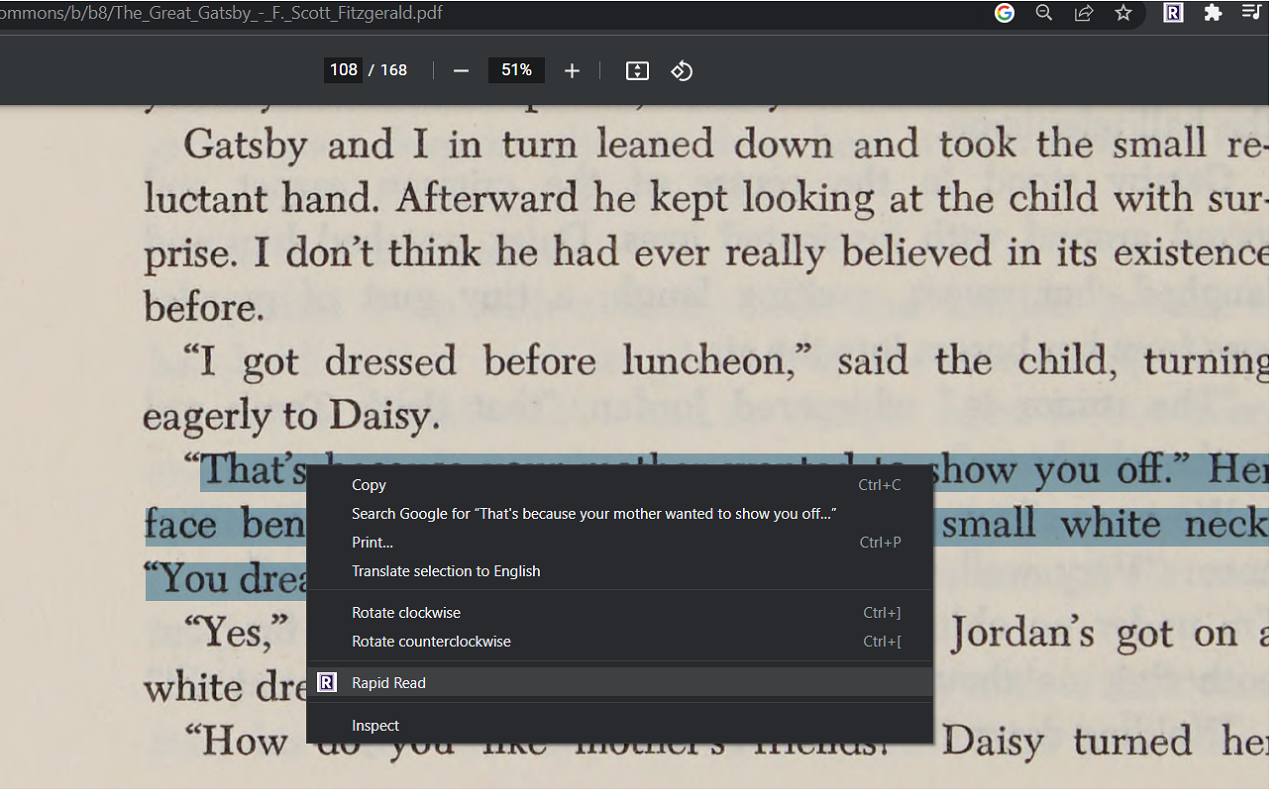Choose Rotate counterclockwise menu entry
Image resolution: width=1280 pixels, height=800 pixels.
pos(619,642)
